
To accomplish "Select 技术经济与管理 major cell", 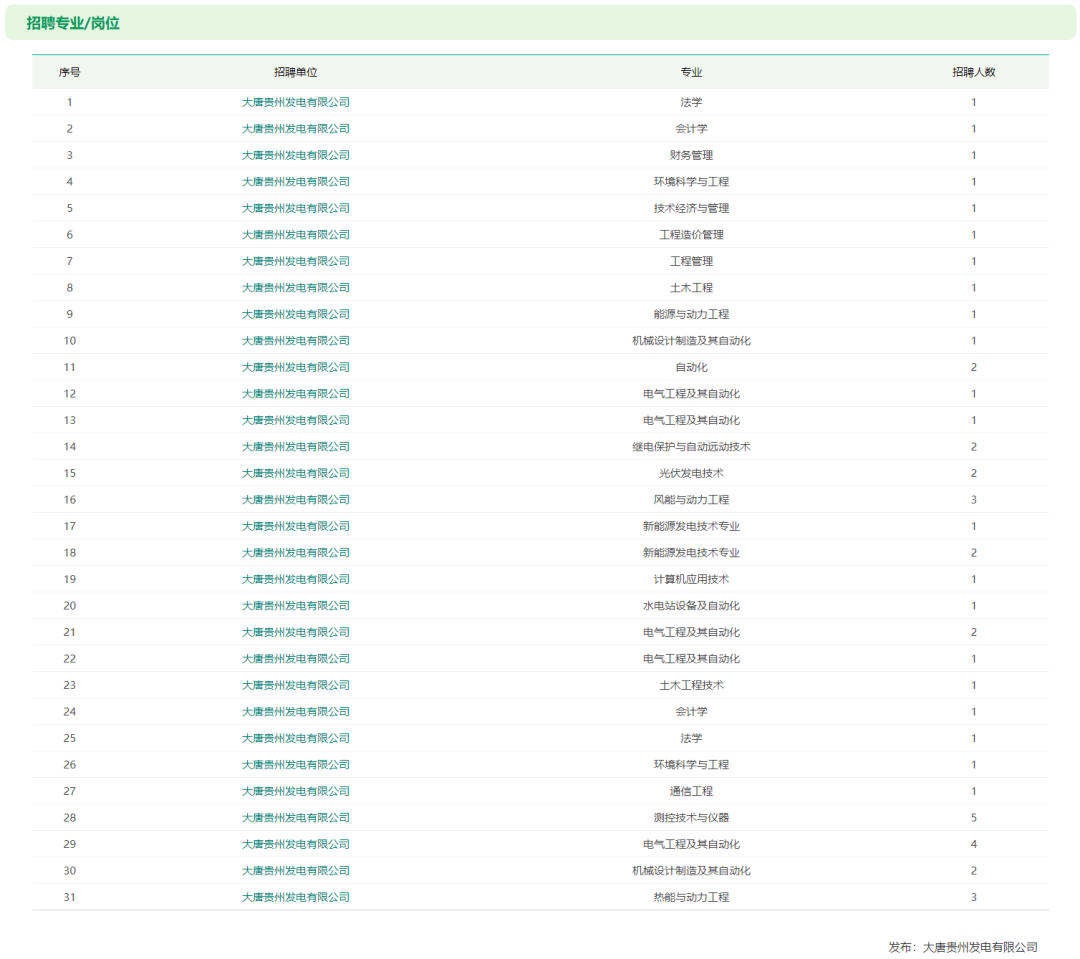I will tap(692, 208).
